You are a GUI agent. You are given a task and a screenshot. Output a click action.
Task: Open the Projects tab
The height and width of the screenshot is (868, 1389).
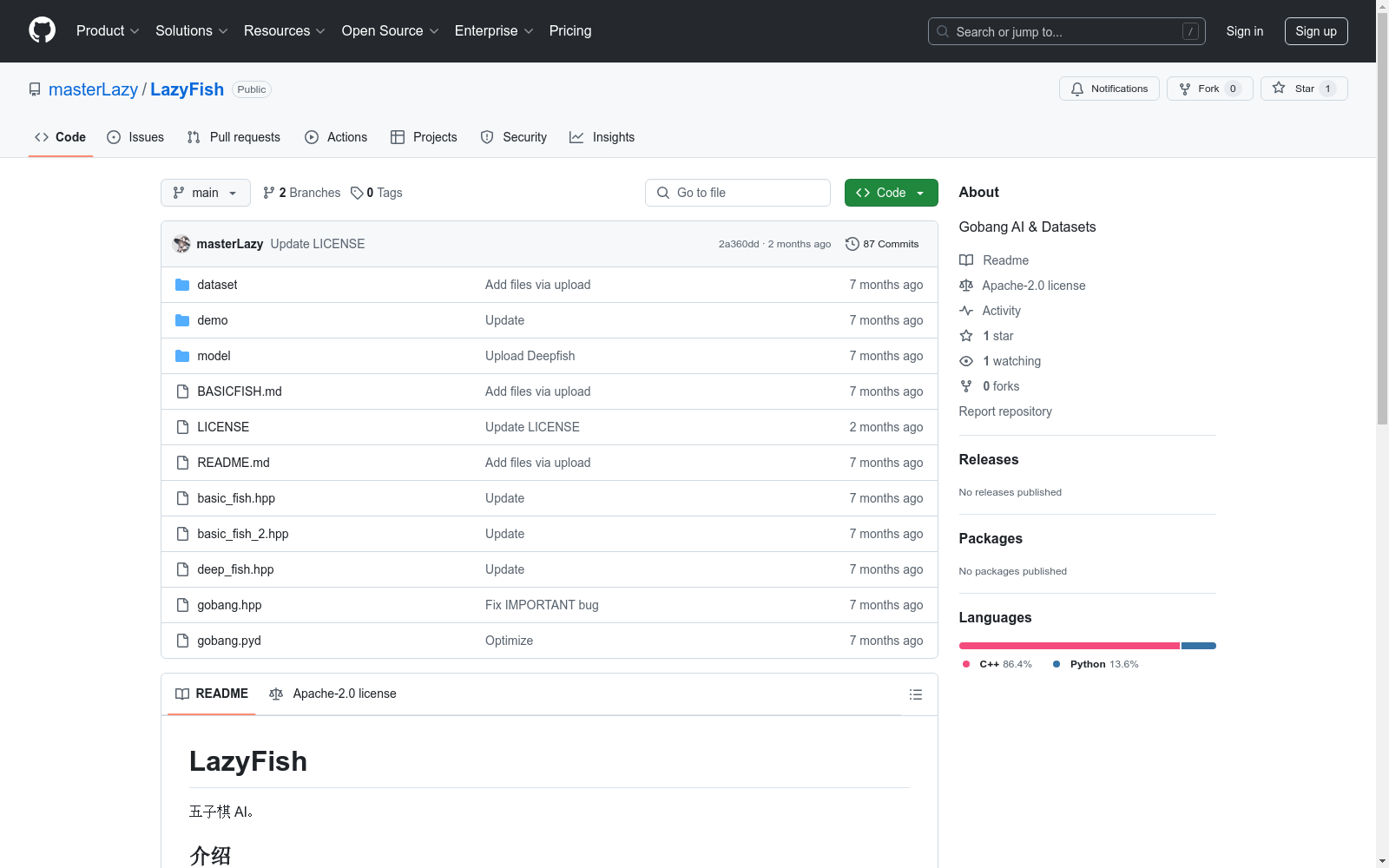click(x=424, y=137)
